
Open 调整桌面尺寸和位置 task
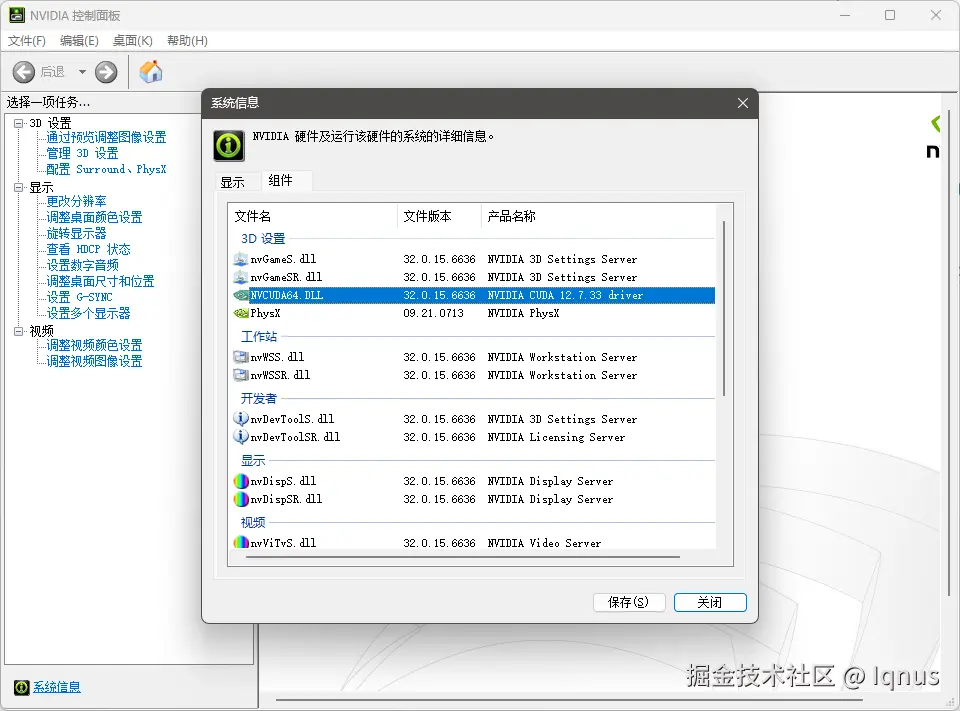(100, 281)
